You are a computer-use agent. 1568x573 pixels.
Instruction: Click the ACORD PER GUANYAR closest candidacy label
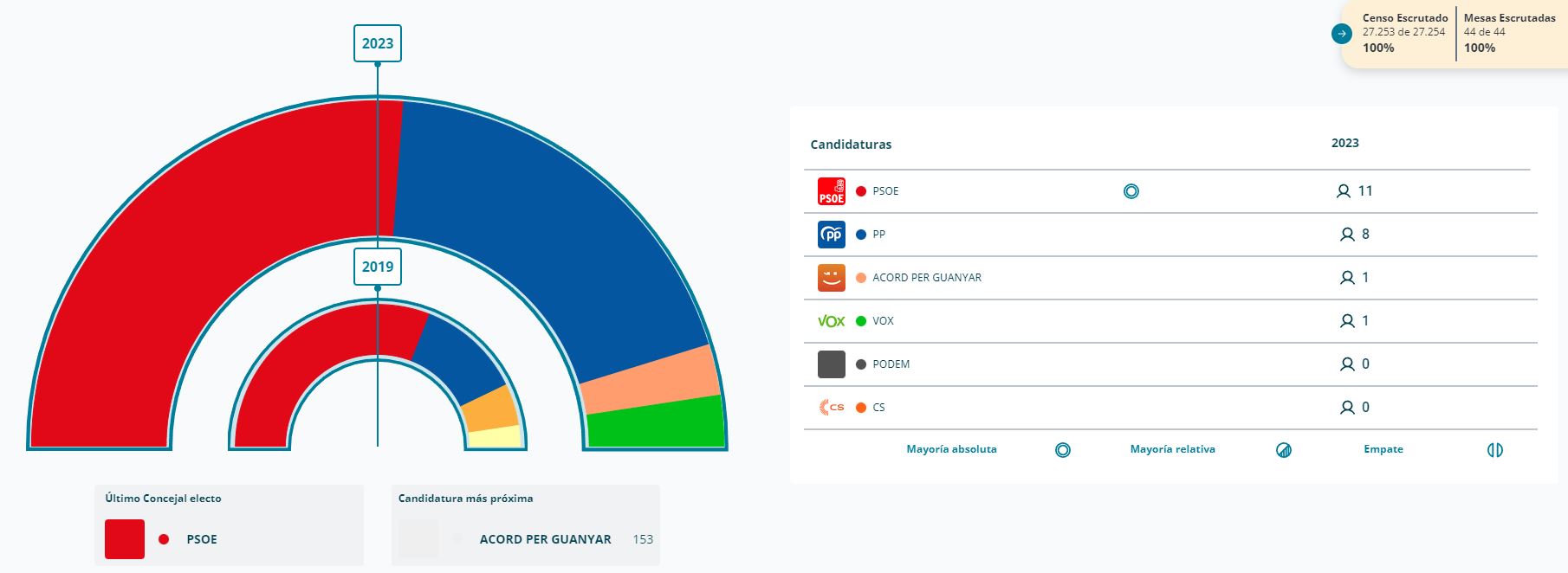click(545, 539)
